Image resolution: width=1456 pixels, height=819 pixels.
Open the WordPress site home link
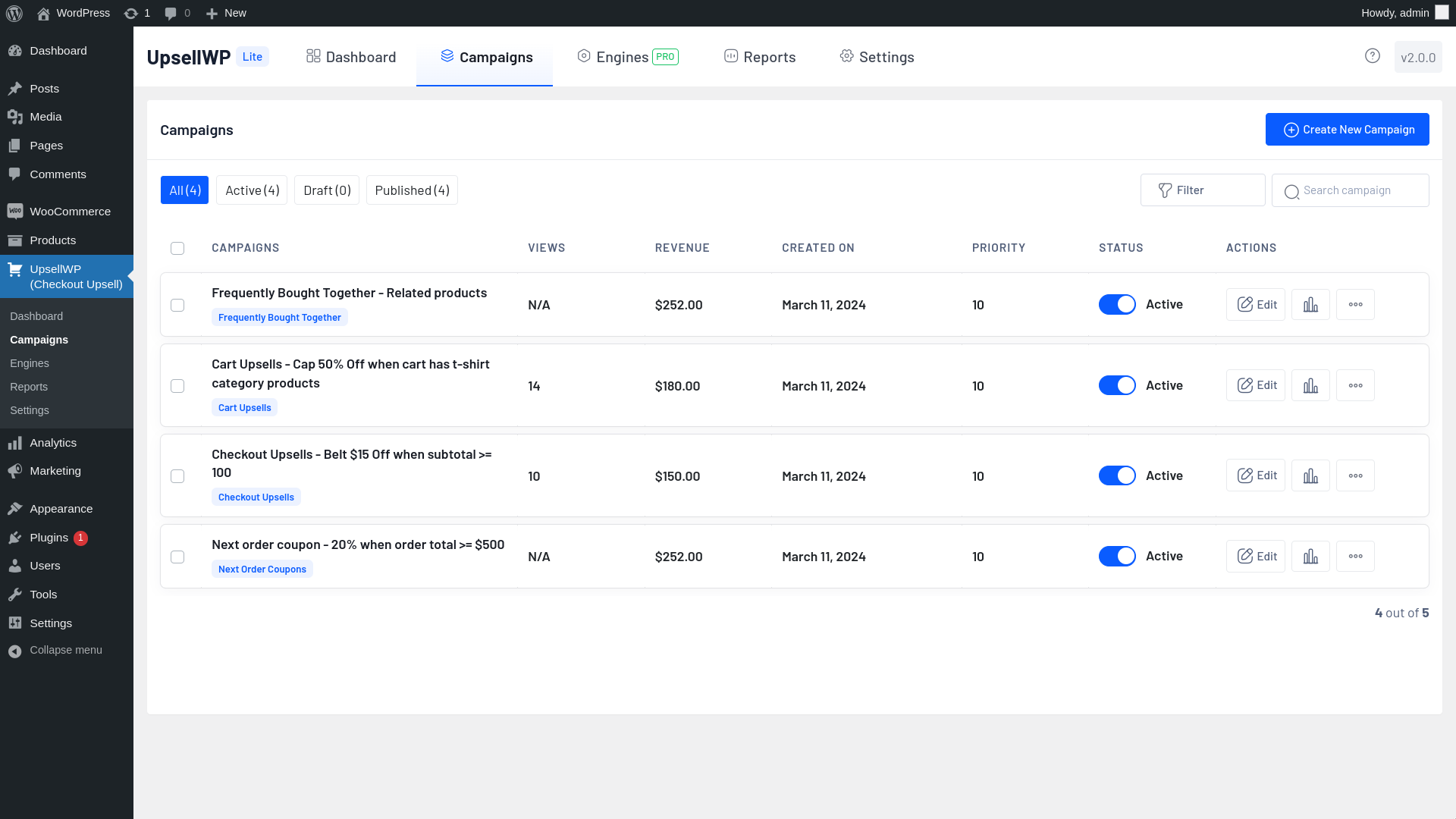click(x=73, y=13)
